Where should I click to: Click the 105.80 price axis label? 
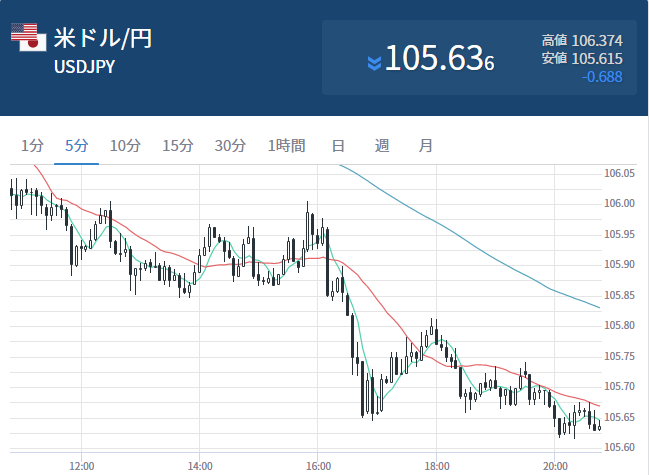620,326
